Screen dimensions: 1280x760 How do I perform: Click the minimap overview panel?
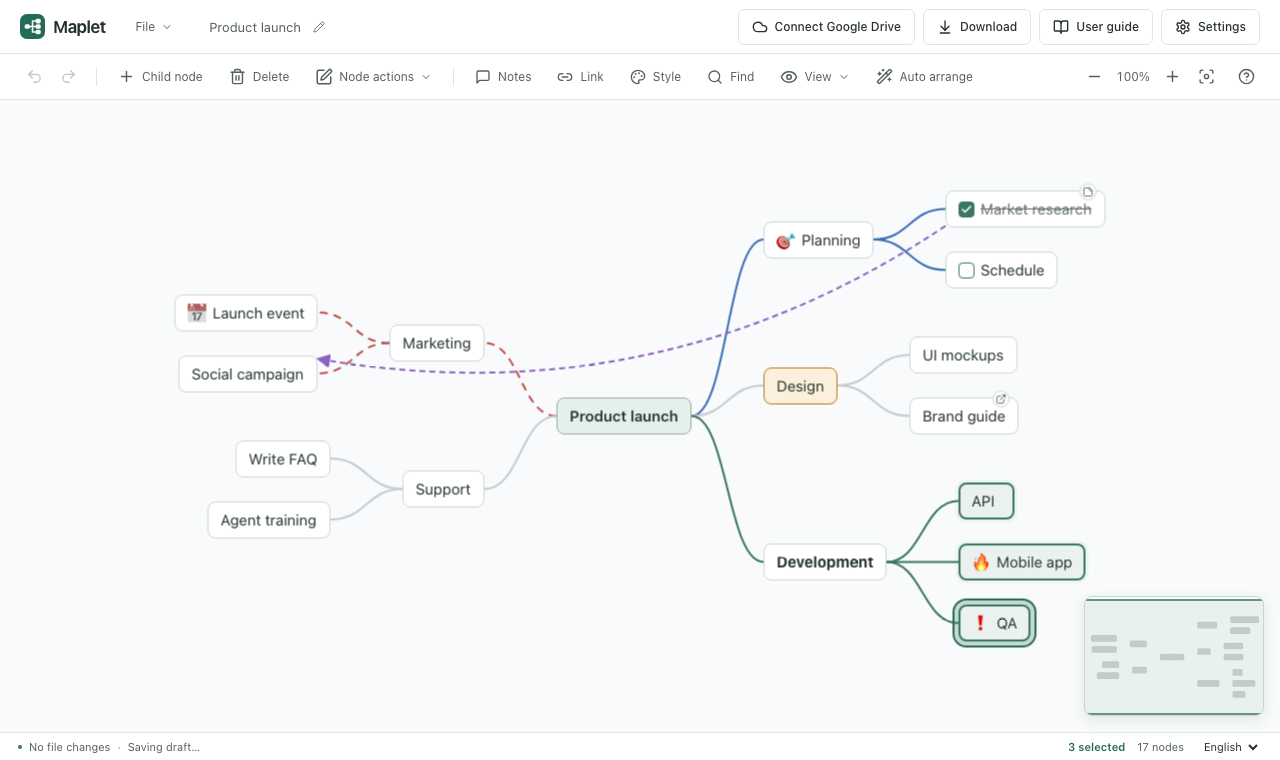point(1174,656)
